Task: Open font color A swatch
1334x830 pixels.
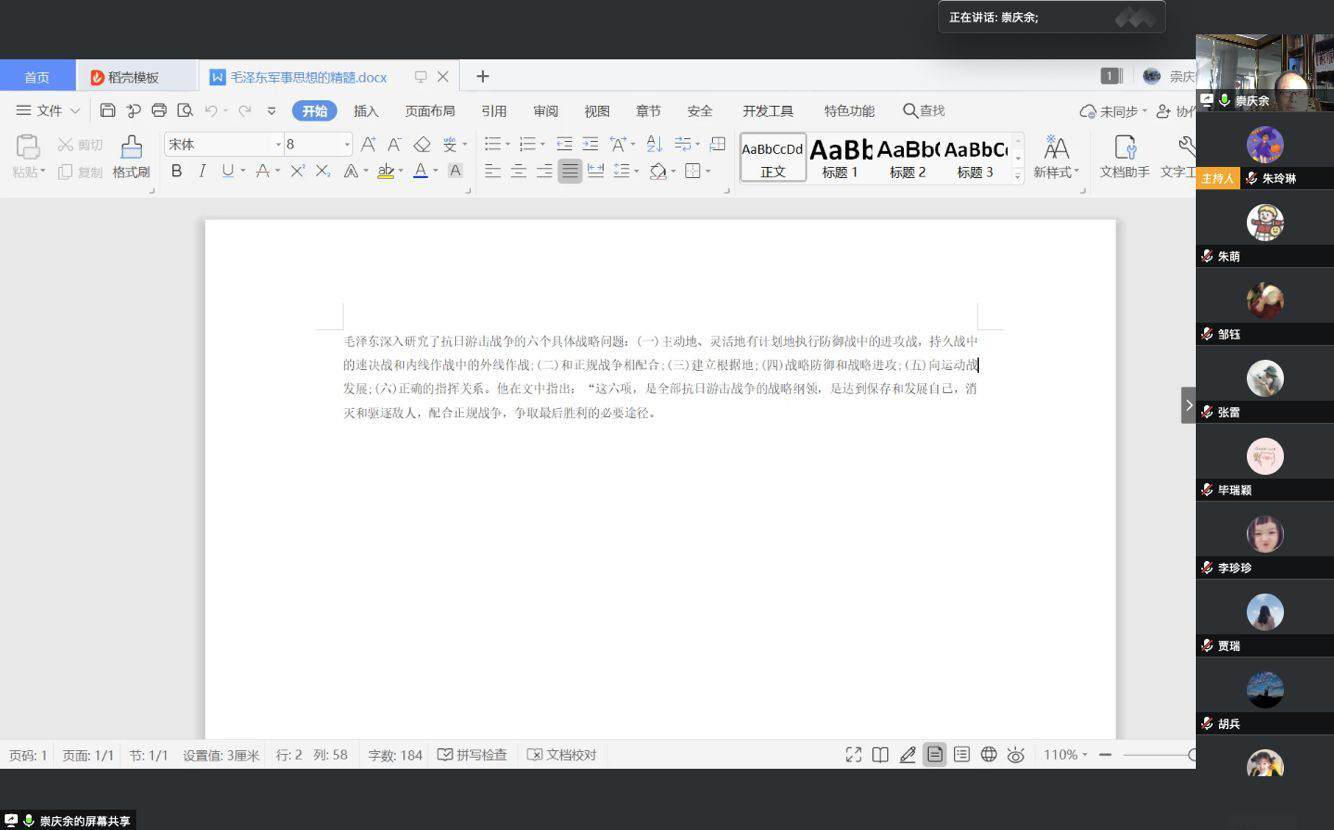Action: pyautogui.click(x=421, y=171)
